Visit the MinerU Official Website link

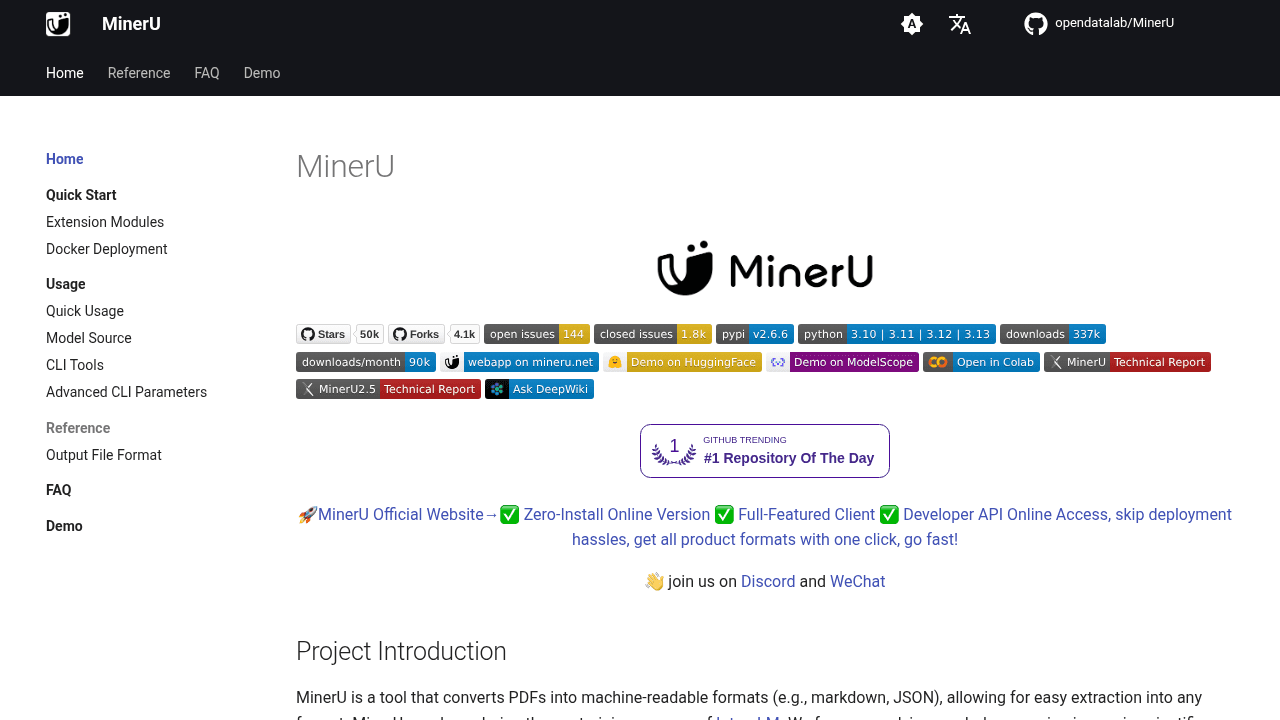point(399,514)
